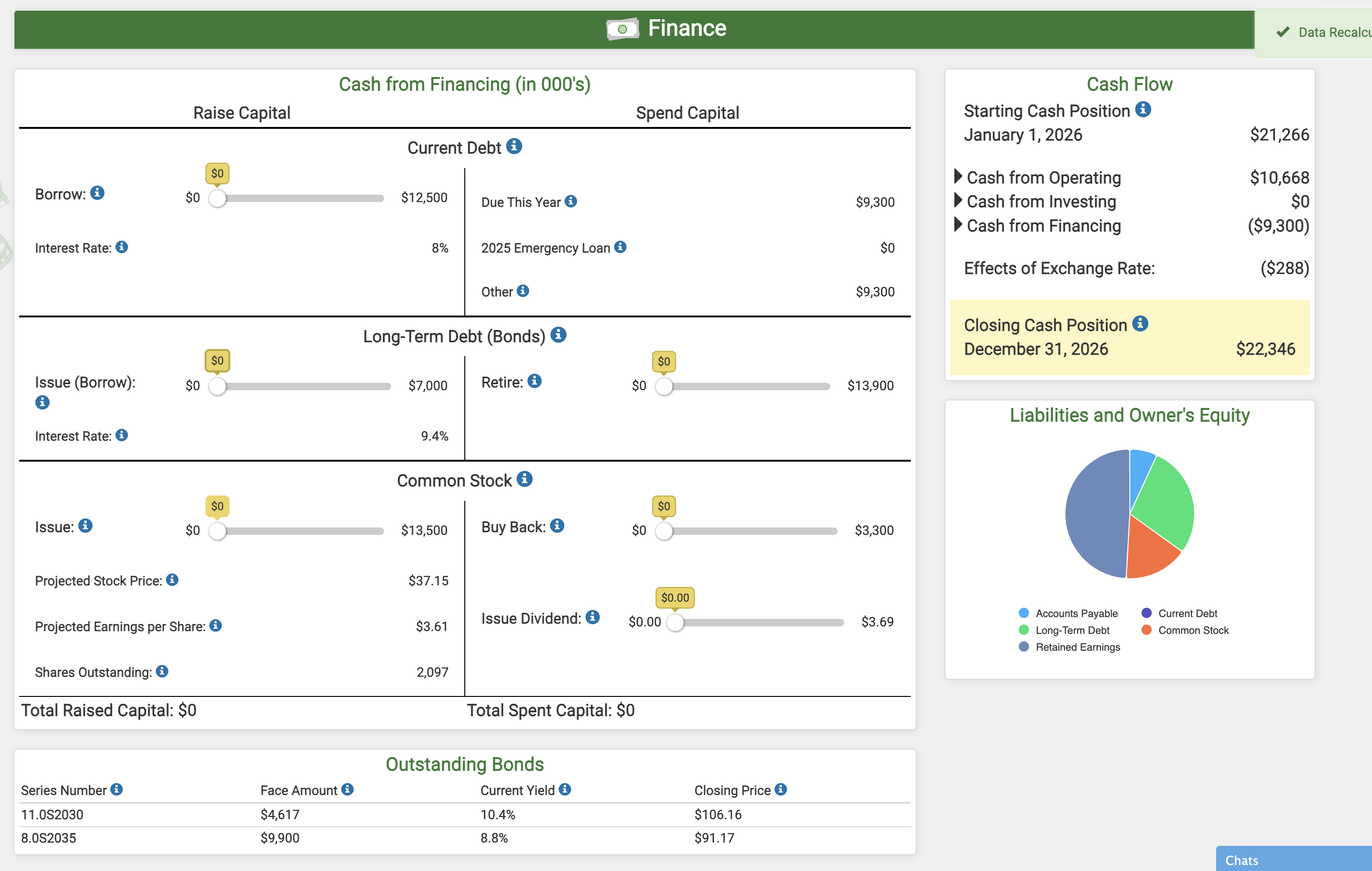The width and height of the screenshot is (1372, 871).
Task: Click the projected stock price $37.15
Action: pyautogui.click(x=428, y=580)
